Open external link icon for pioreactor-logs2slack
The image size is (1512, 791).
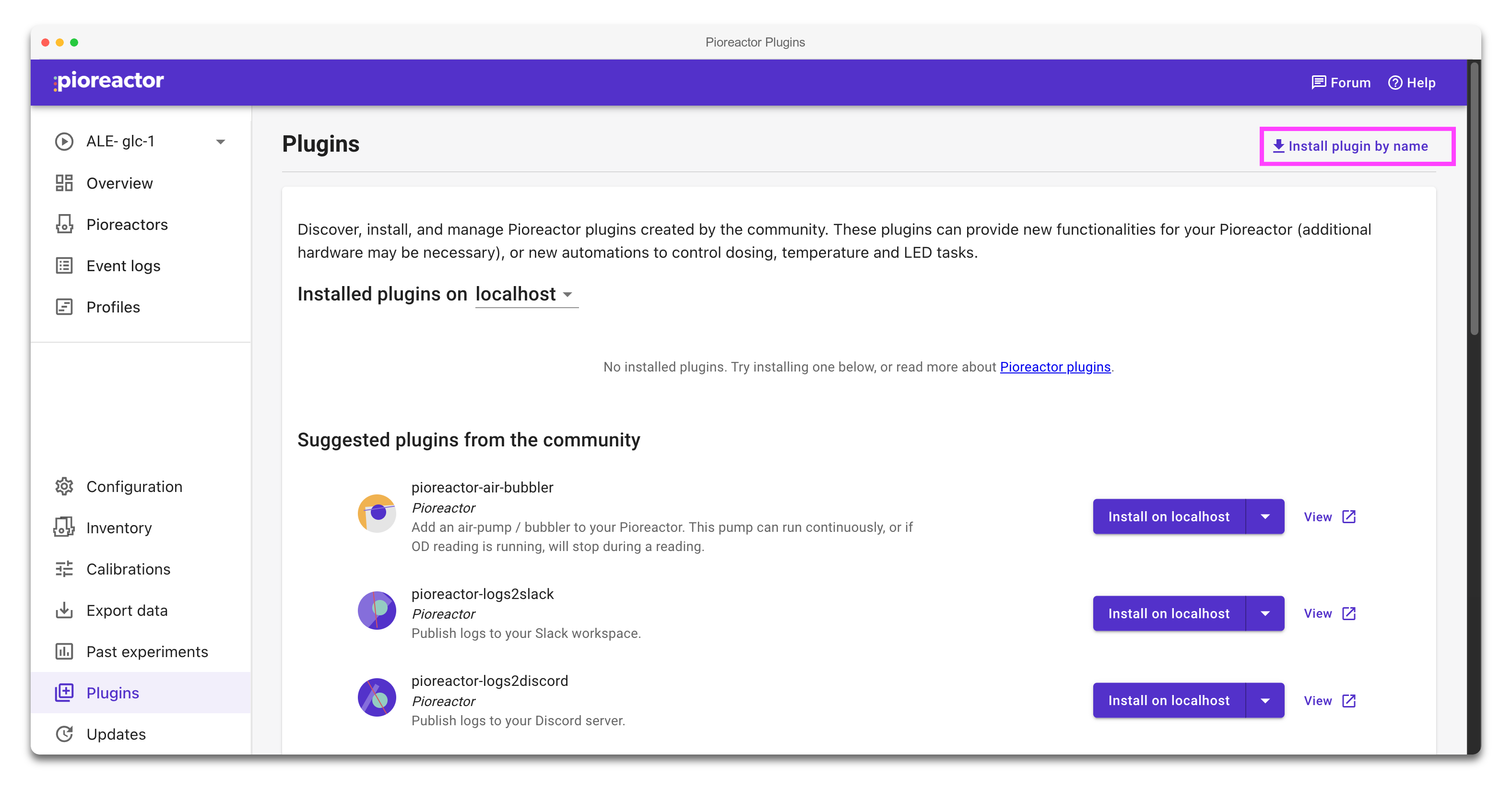[x=1349, y=613]
